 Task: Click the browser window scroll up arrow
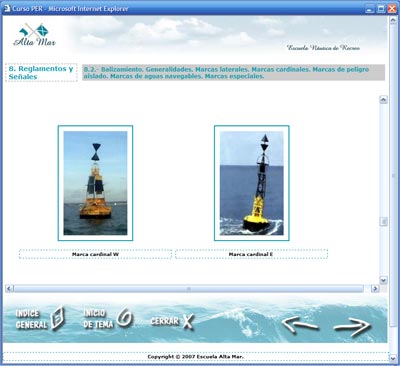click(x=393, y=20)
